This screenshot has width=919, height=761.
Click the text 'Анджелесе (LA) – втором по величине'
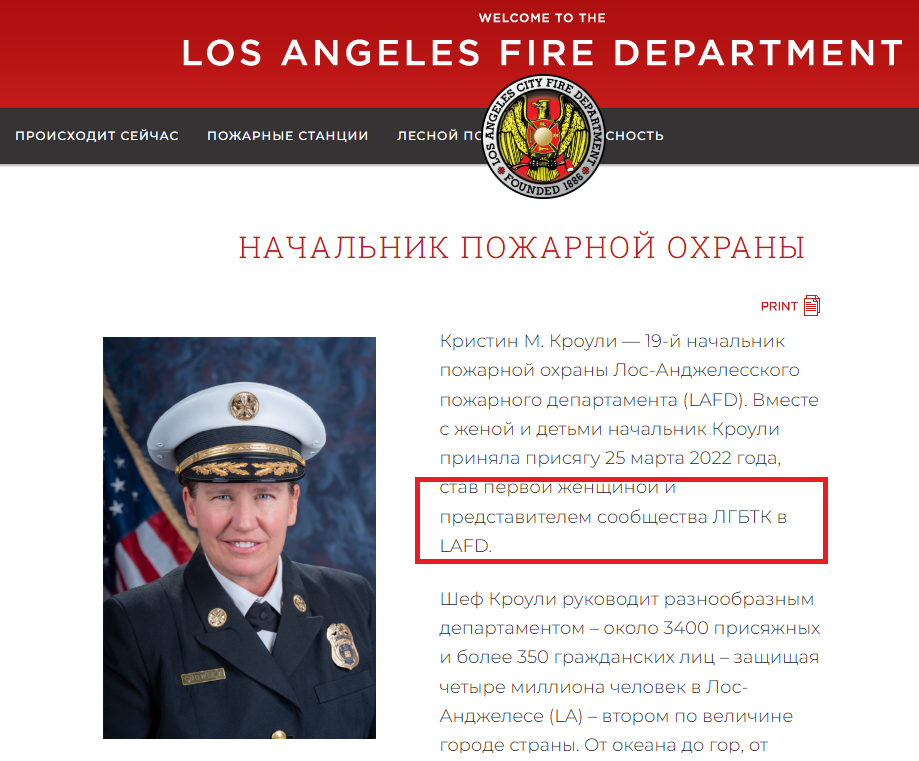click(616, 716)
